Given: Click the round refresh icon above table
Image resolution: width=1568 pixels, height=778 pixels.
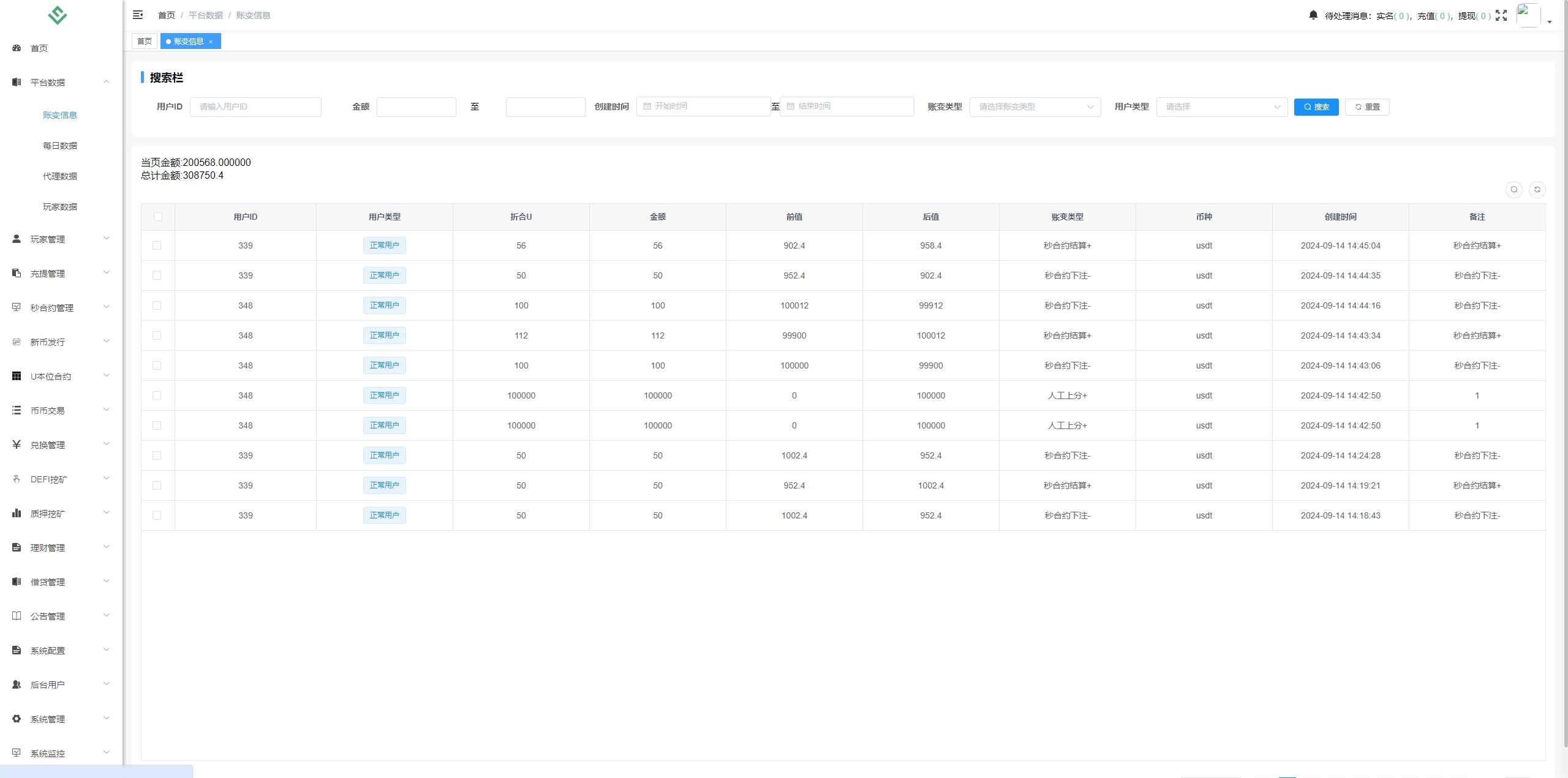Looking at the screenshot, I should coord(1537,190).
